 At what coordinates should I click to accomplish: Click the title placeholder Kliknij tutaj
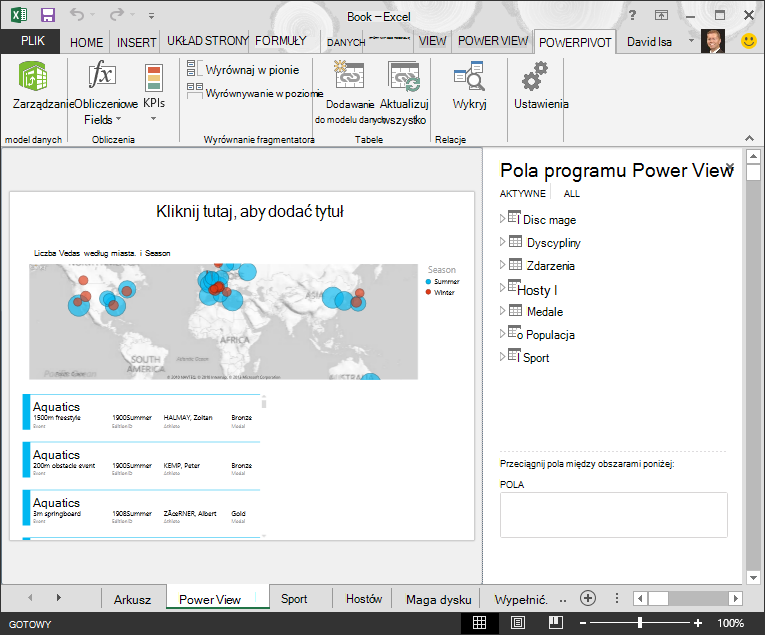250,212
